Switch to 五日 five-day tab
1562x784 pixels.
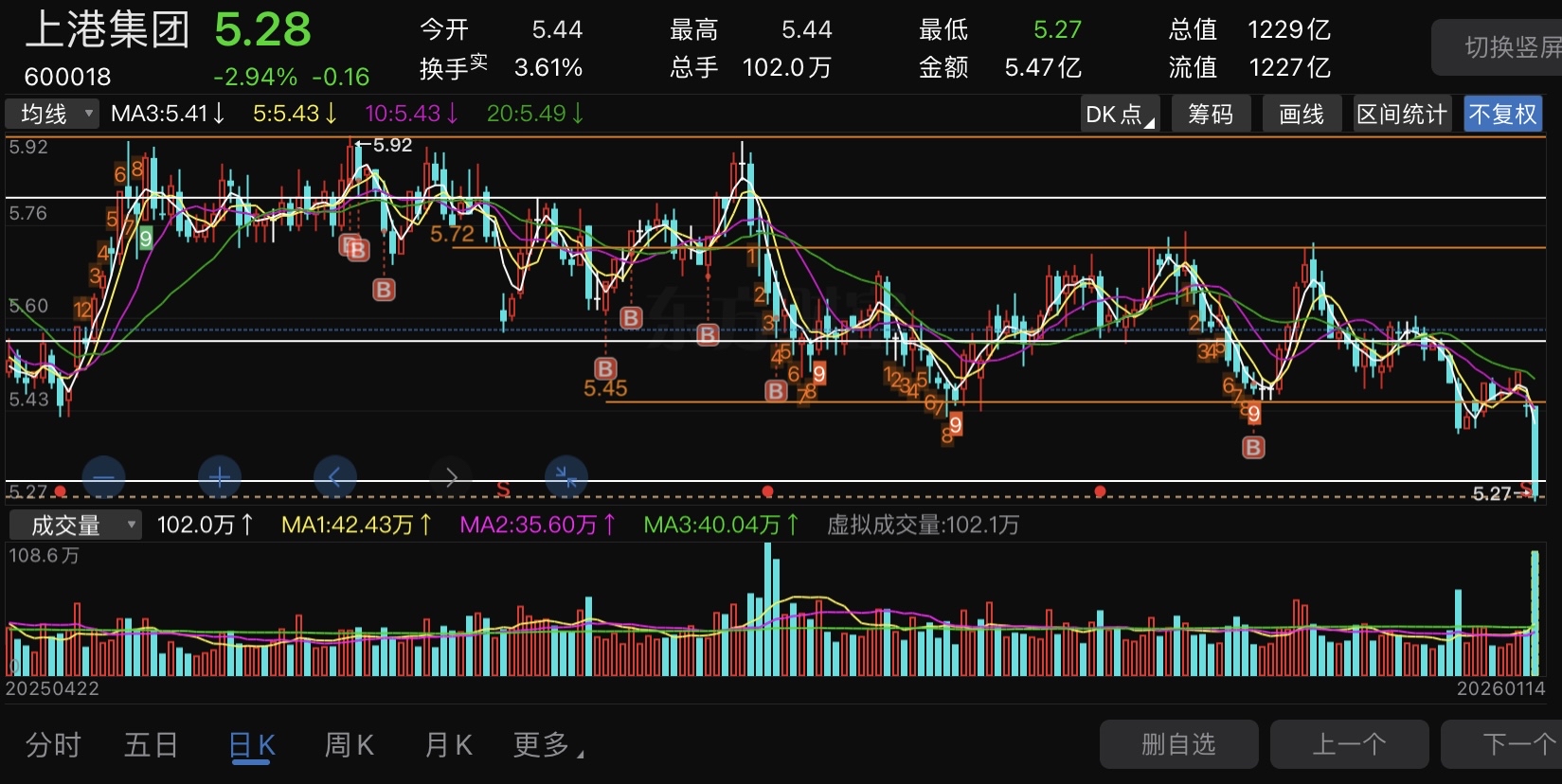point(152,745)
